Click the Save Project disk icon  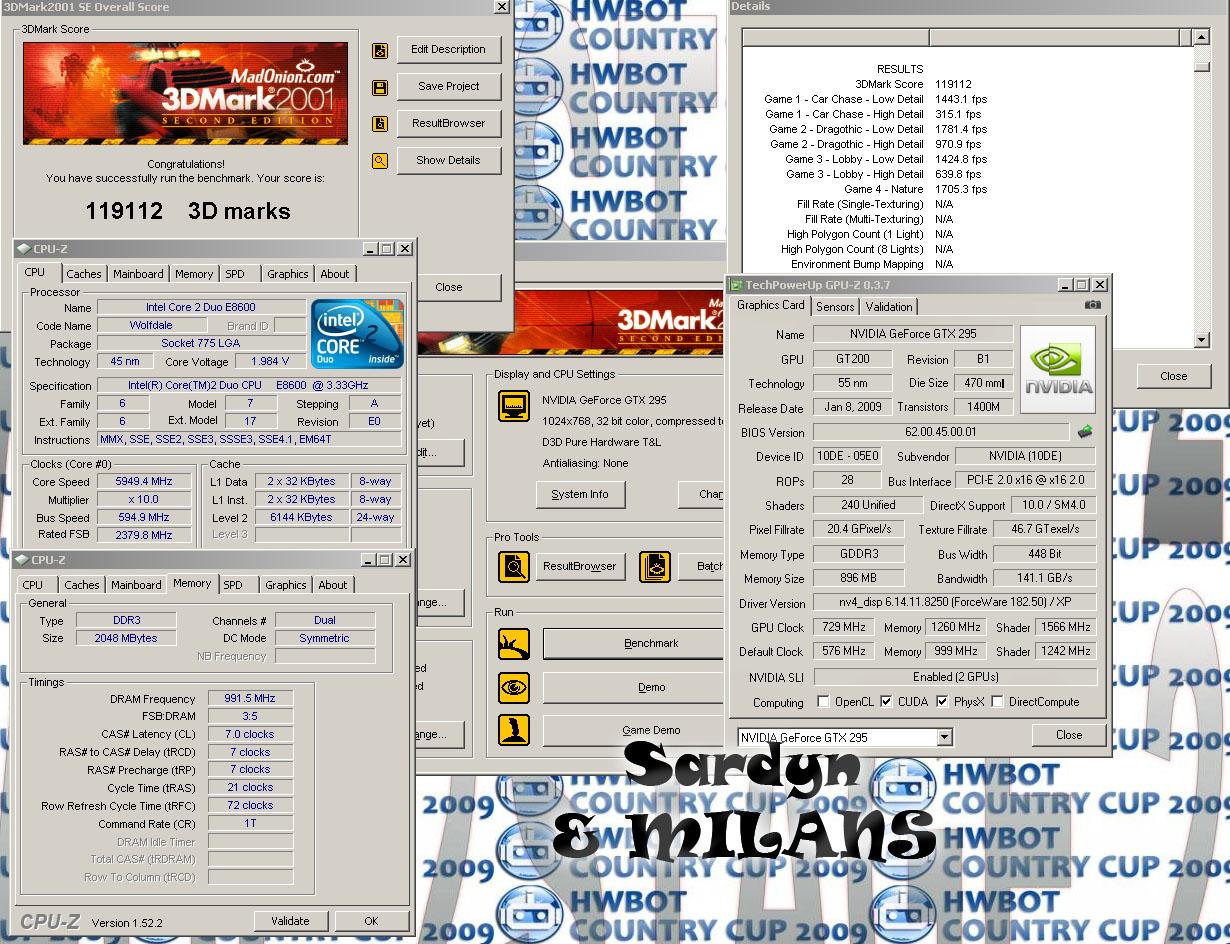pos(380,87)
